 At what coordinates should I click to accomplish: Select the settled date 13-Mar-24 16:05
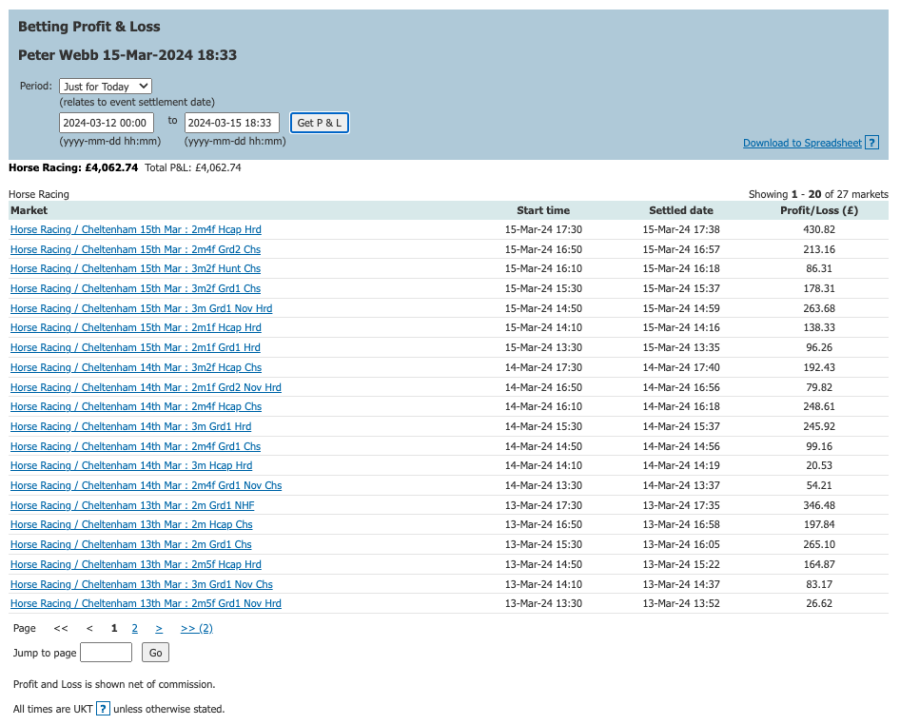click(x=681, y=544)
